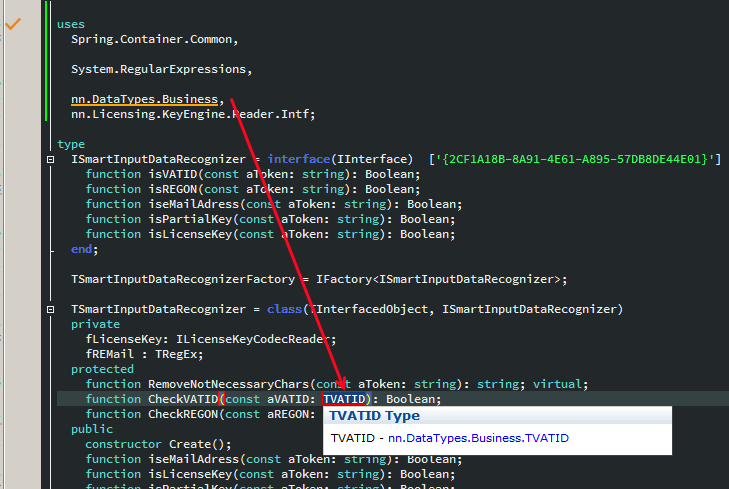Click the constructor Create declaration
Image resolution: width=729 pixels, height=489 pixels.
(158, 444)
